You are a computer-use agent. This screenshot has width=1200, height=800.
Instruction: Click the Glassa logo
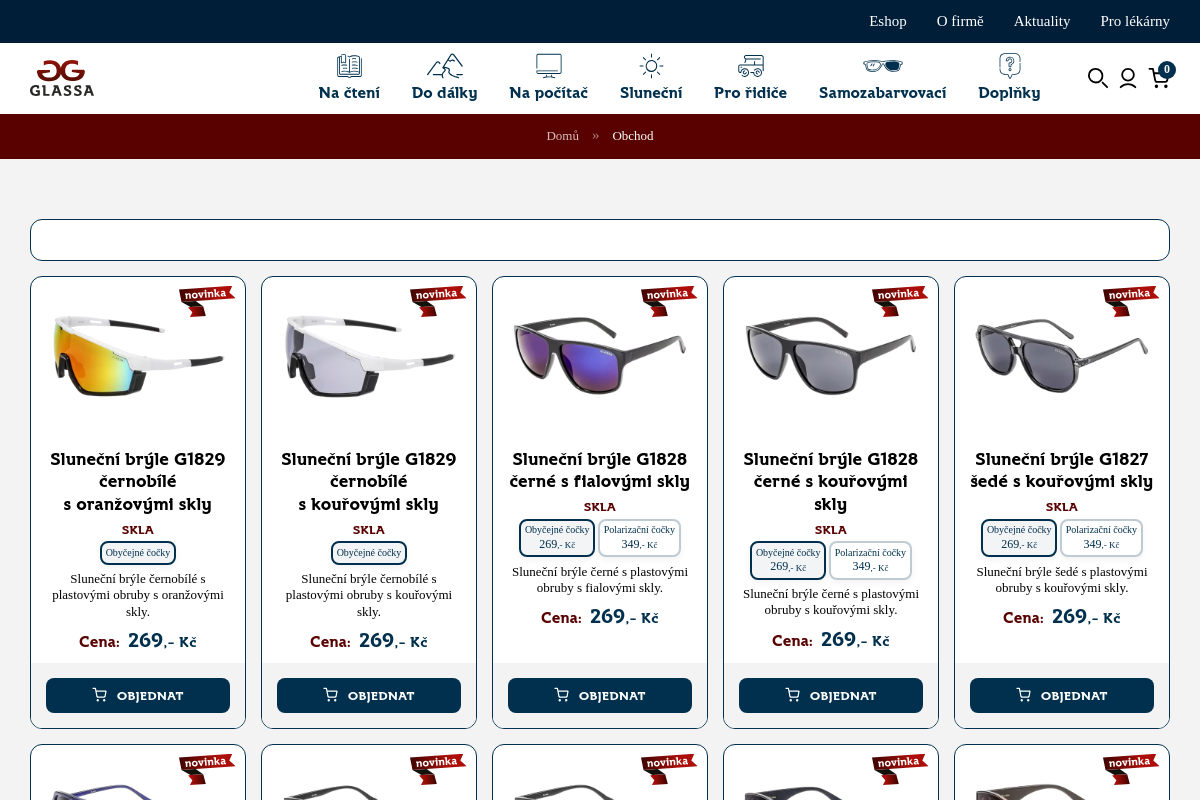tap(62, 78)
